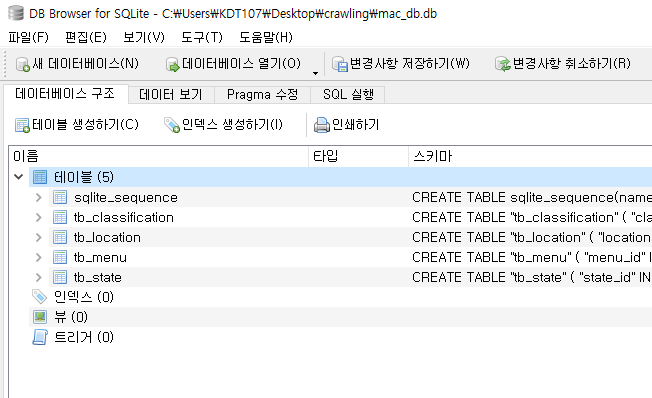652x398 pixels.
Task: Click the CREATE TABLE "tb_menu" schema cell
Action: point(531,257)
